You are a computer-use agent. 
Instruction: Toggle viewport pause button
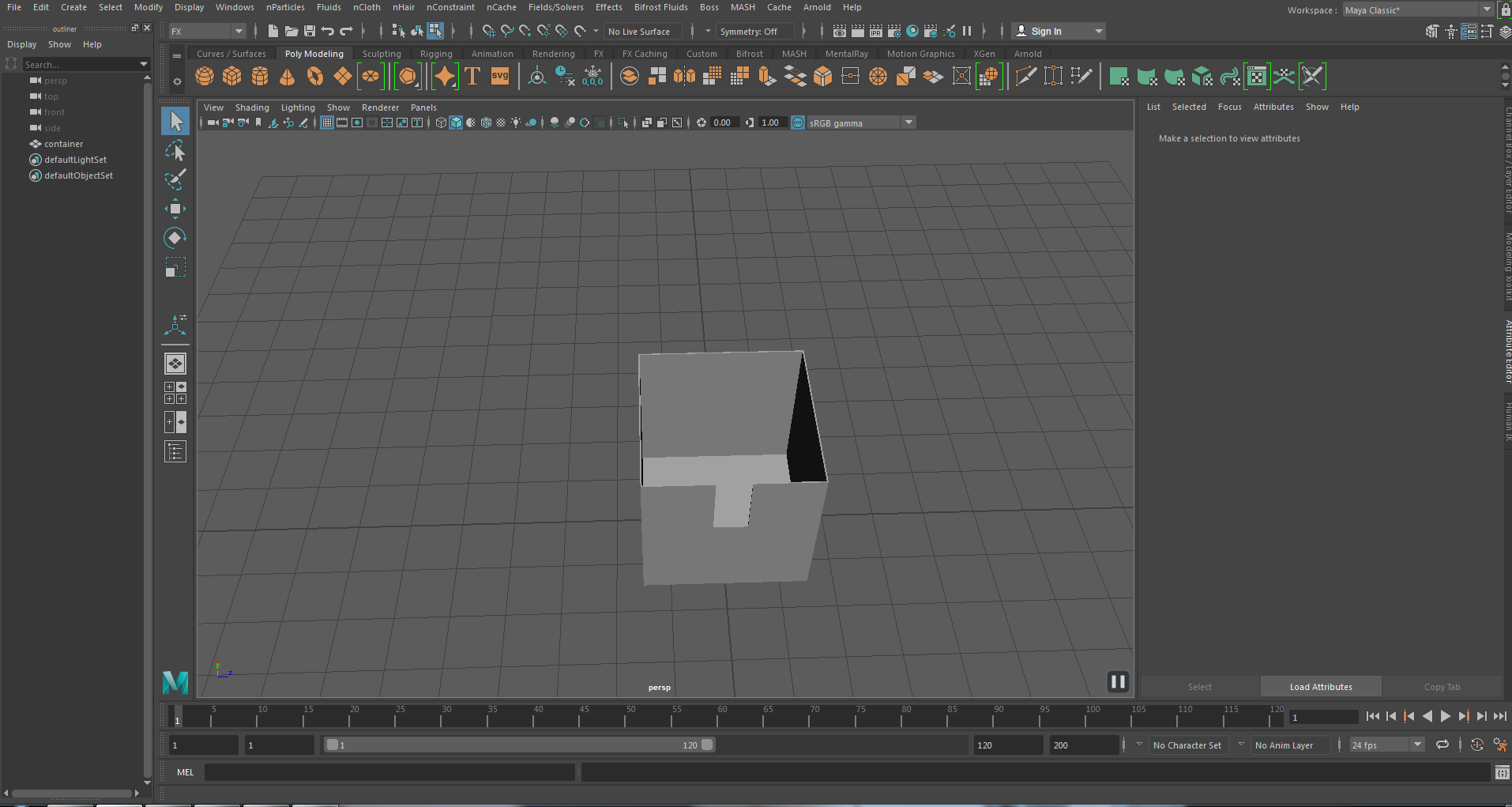(1118, 681)
